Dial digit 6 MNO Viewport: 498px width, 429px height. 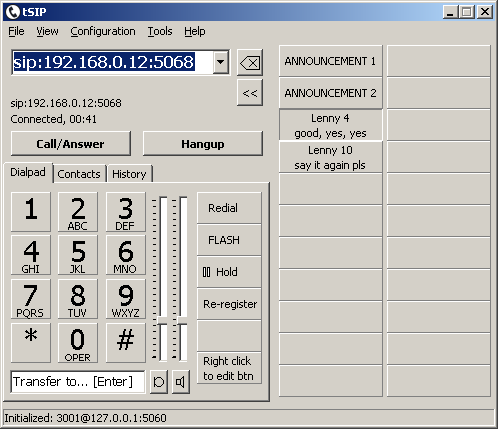click(x=126, y=255)
